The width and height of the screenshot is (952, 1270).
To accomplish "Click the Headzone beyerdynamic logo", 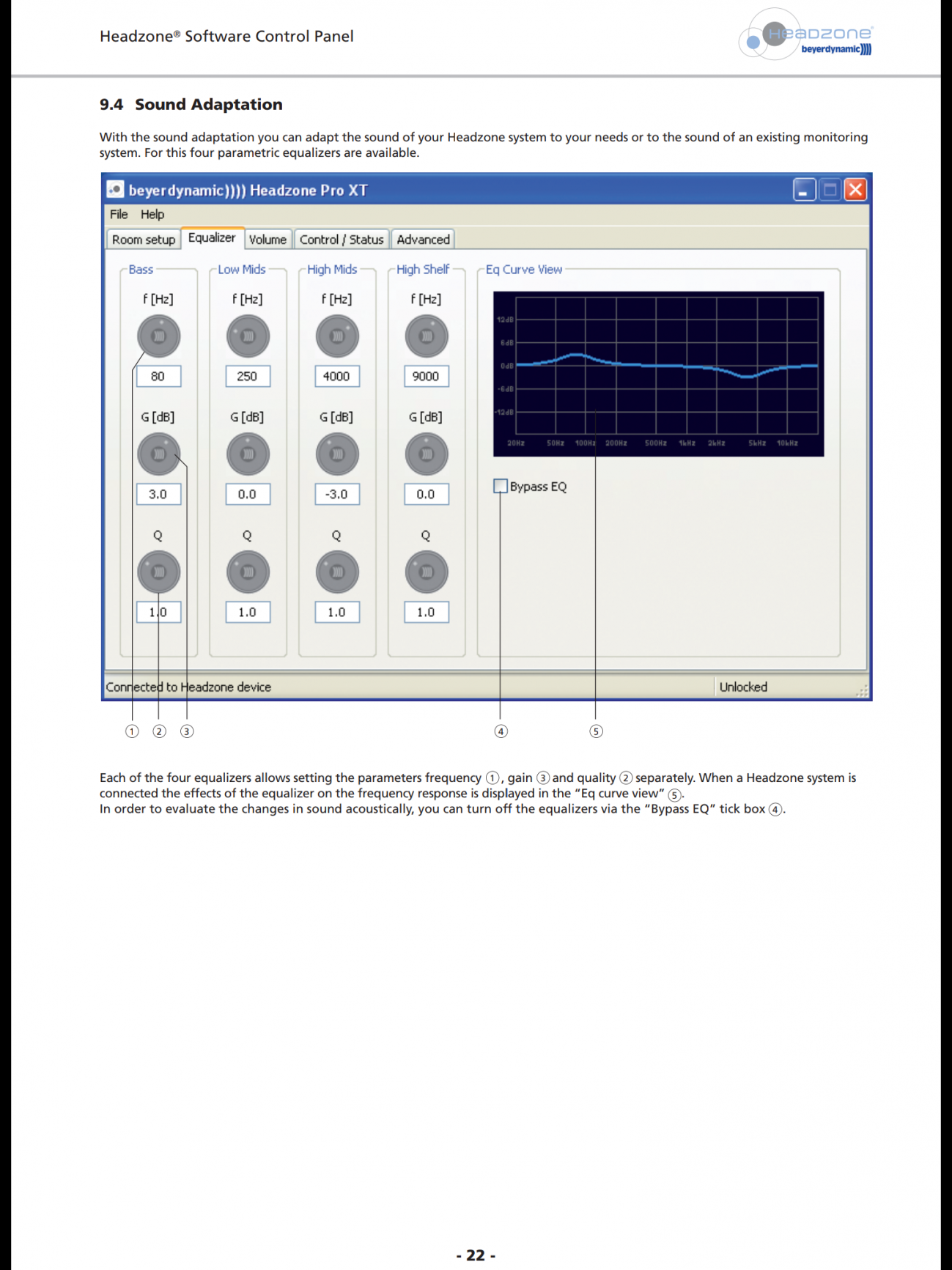I will tap(805, 35).
